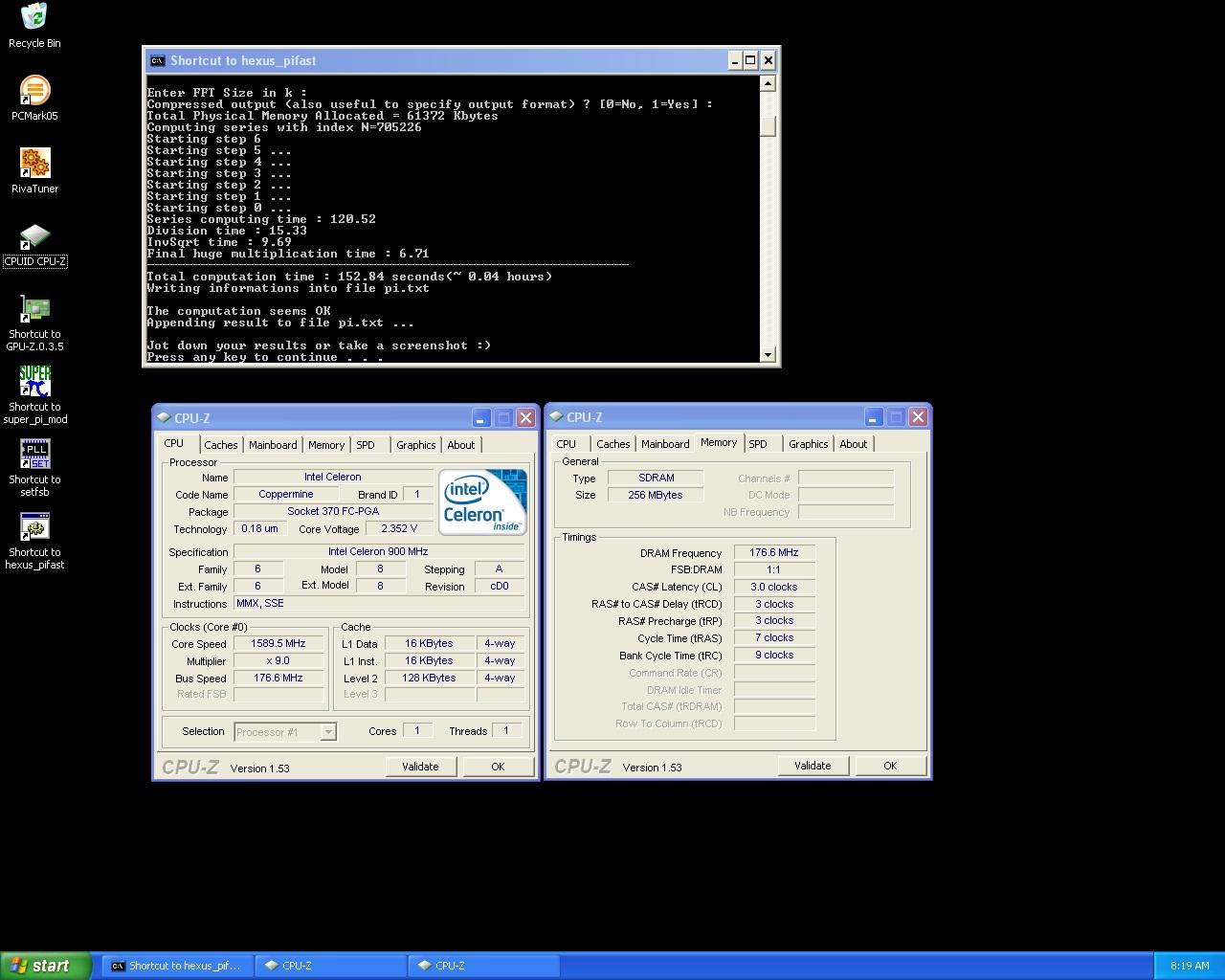1225x980 pixels.
Task: Open Caches tab in right CPU-Z window
Action: pyautogui.click(x=613, y=444)
